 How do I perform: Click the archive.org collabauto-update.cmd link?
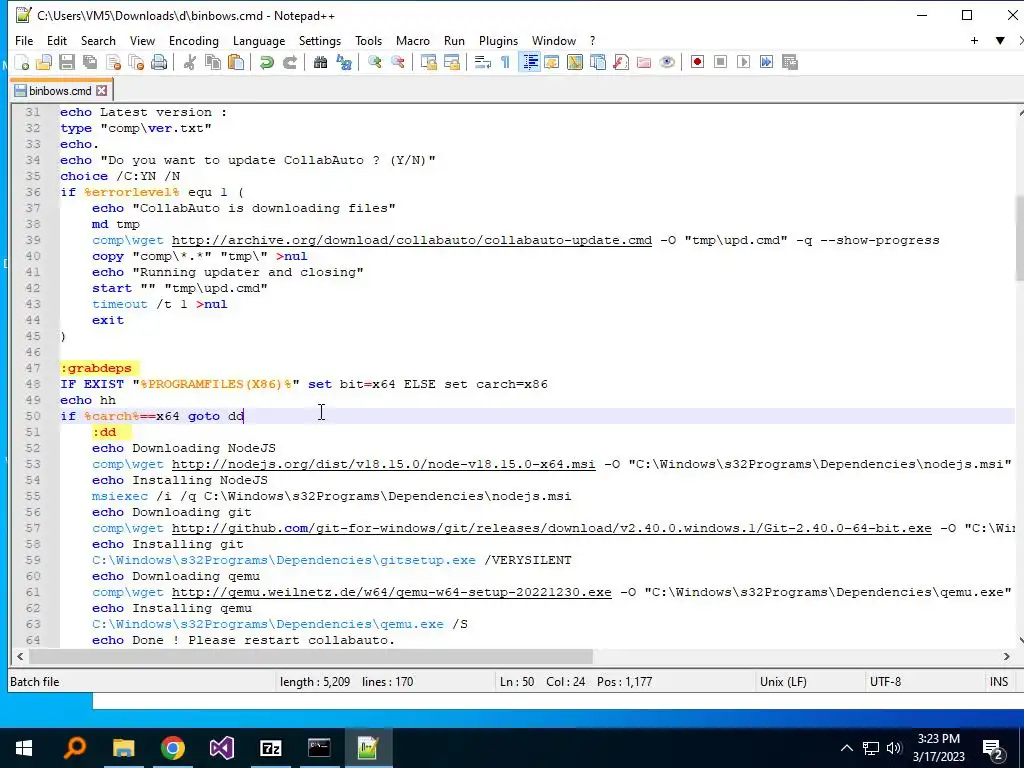click(411, 240)
